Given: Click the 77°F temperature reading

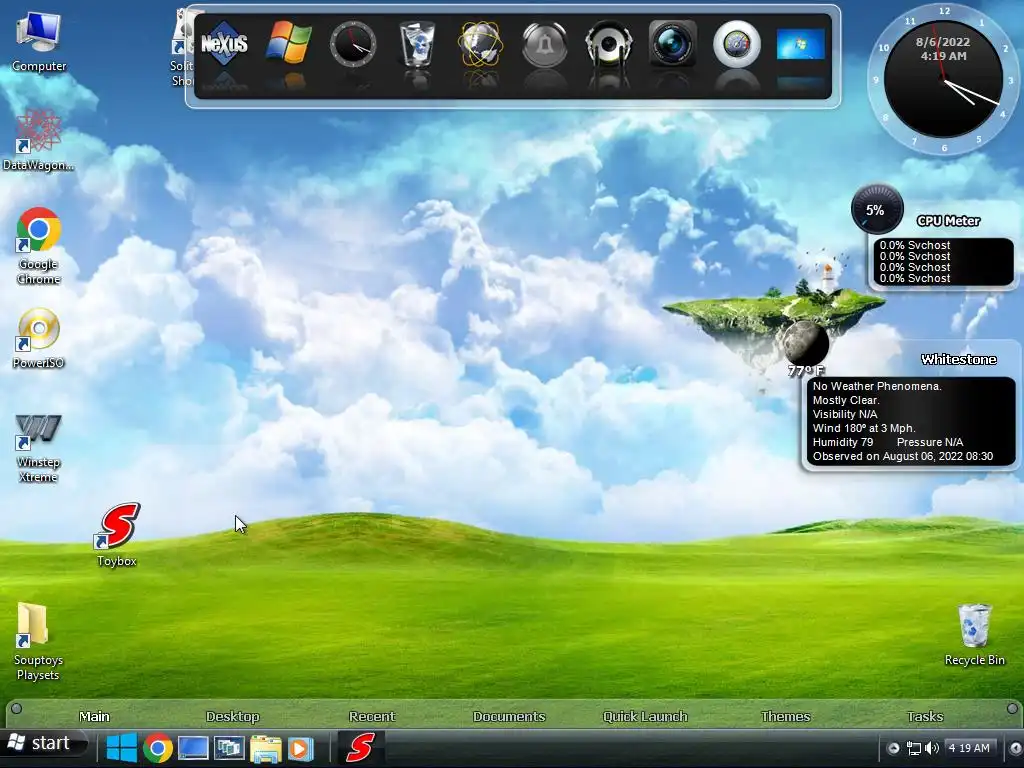Looking at the screenshot, I should coord(805,371).
